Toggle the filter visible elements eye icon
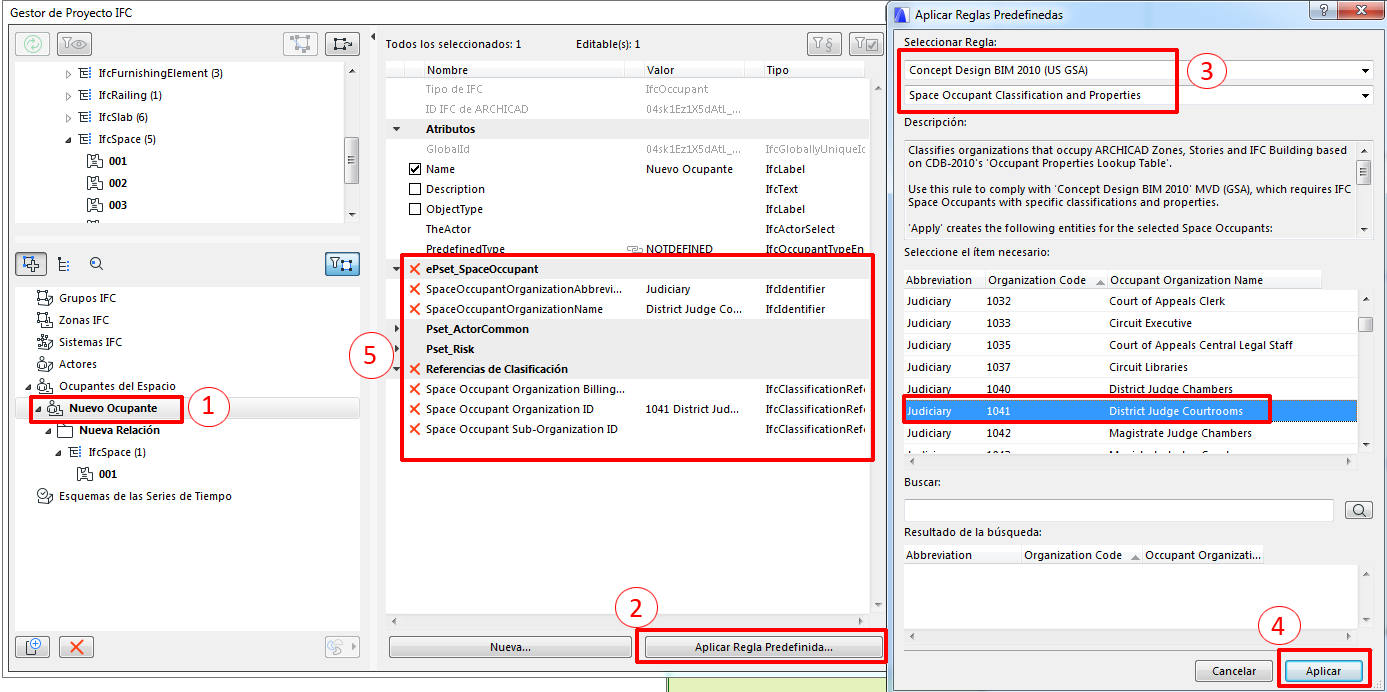 [x=74, y=44]
